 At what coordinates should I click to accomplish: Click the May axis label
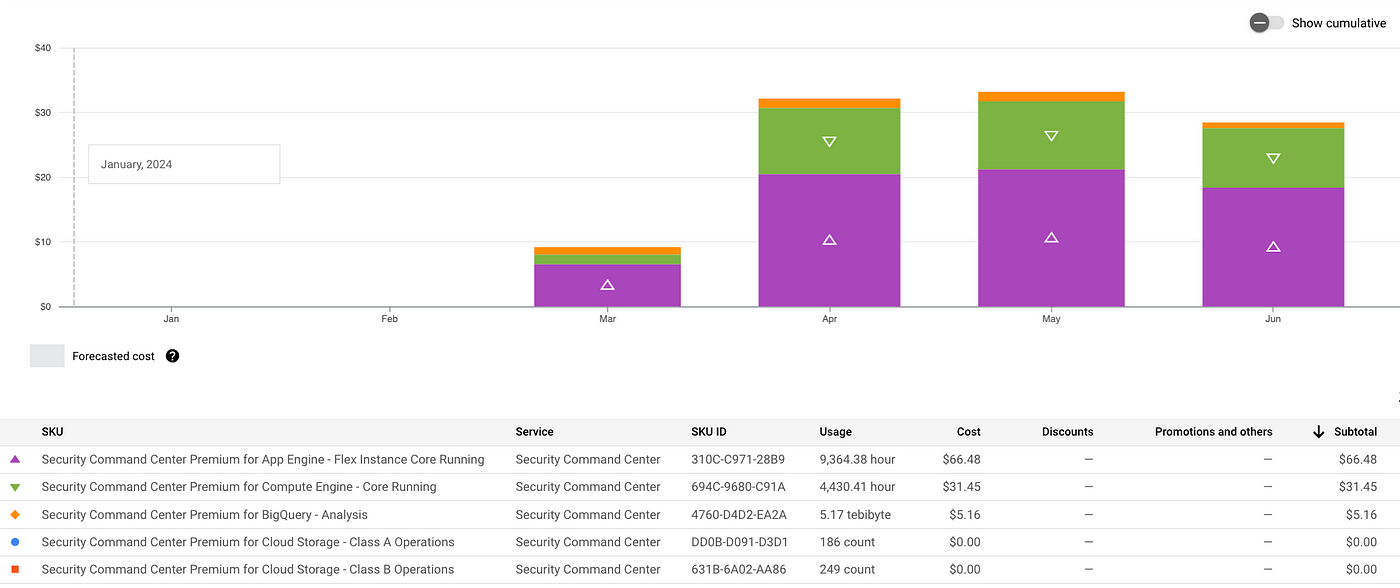click(1051, 319)
